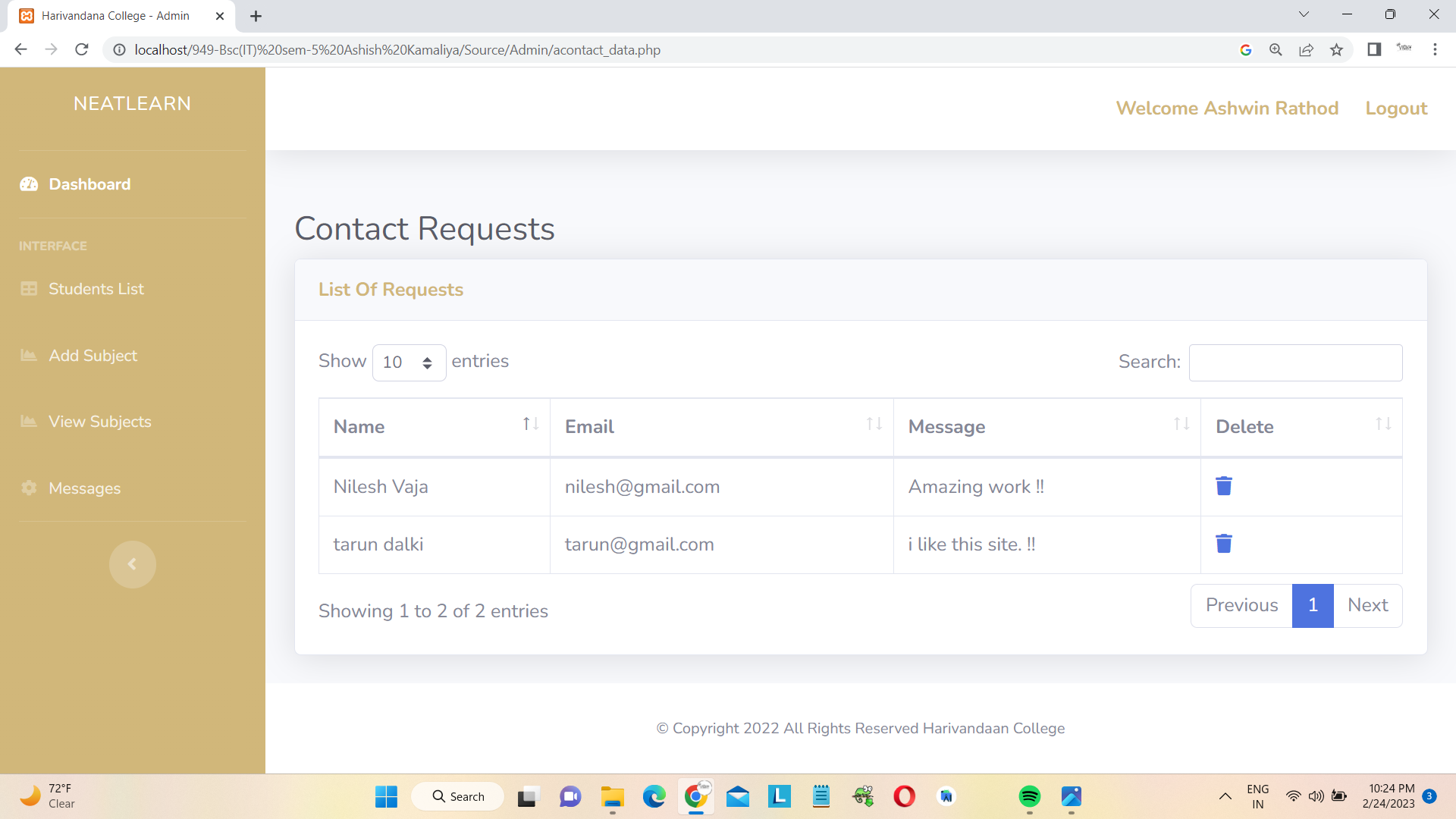Image resolution: width=1456 pixels, height=819 pixels.
Task: Launch Spotify from the taskbar
Action: (x=1029, y=796)
